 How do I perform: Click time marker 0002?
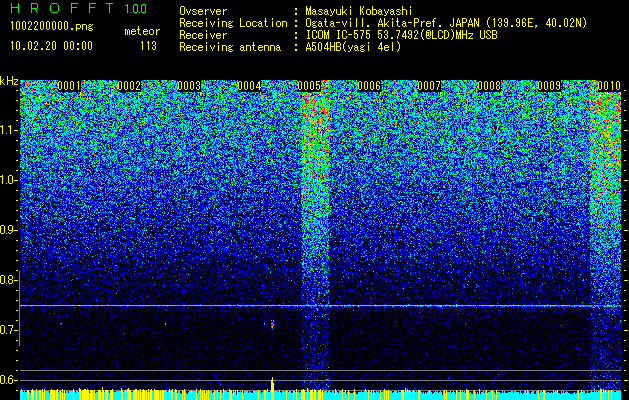pyautogui.click(x=129, y=86)
